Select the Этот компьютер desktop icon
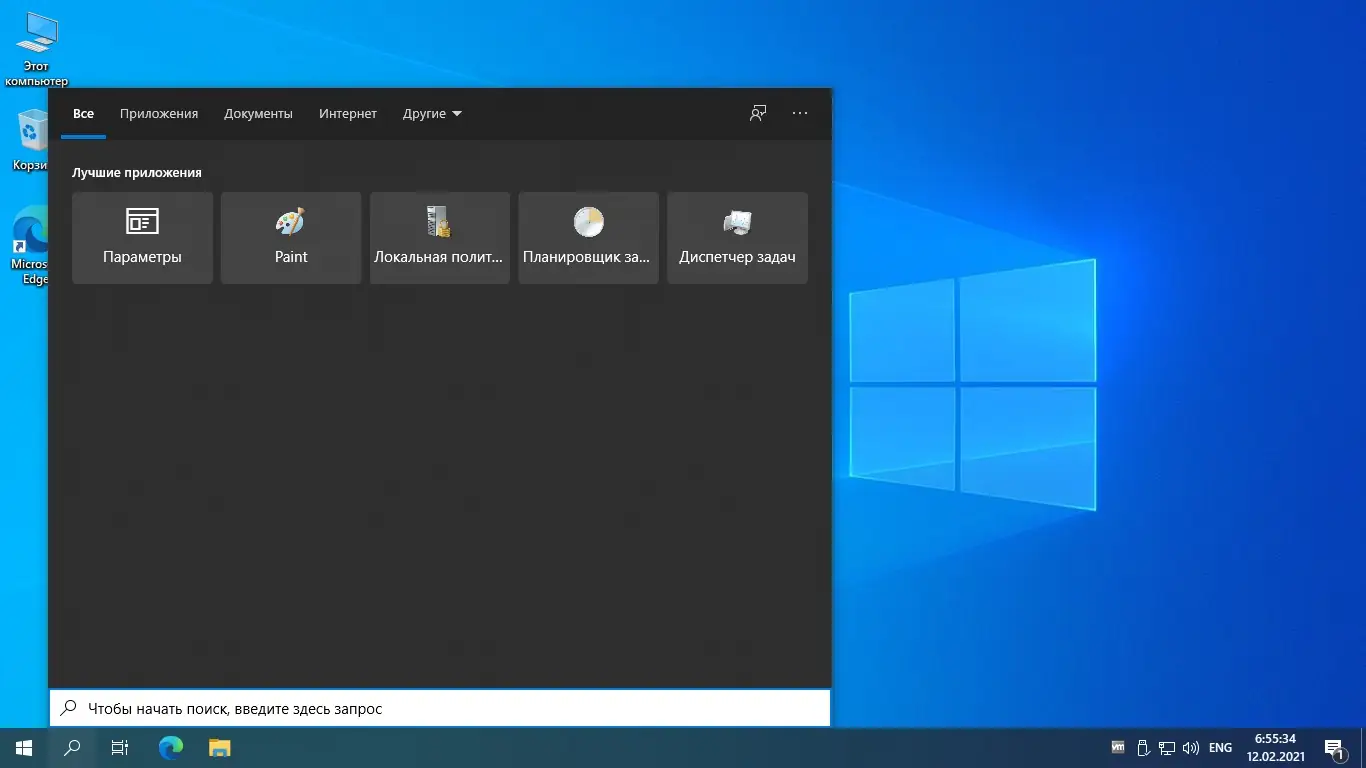Screen dimensions: 1366x768 click(x=36, y=50)
